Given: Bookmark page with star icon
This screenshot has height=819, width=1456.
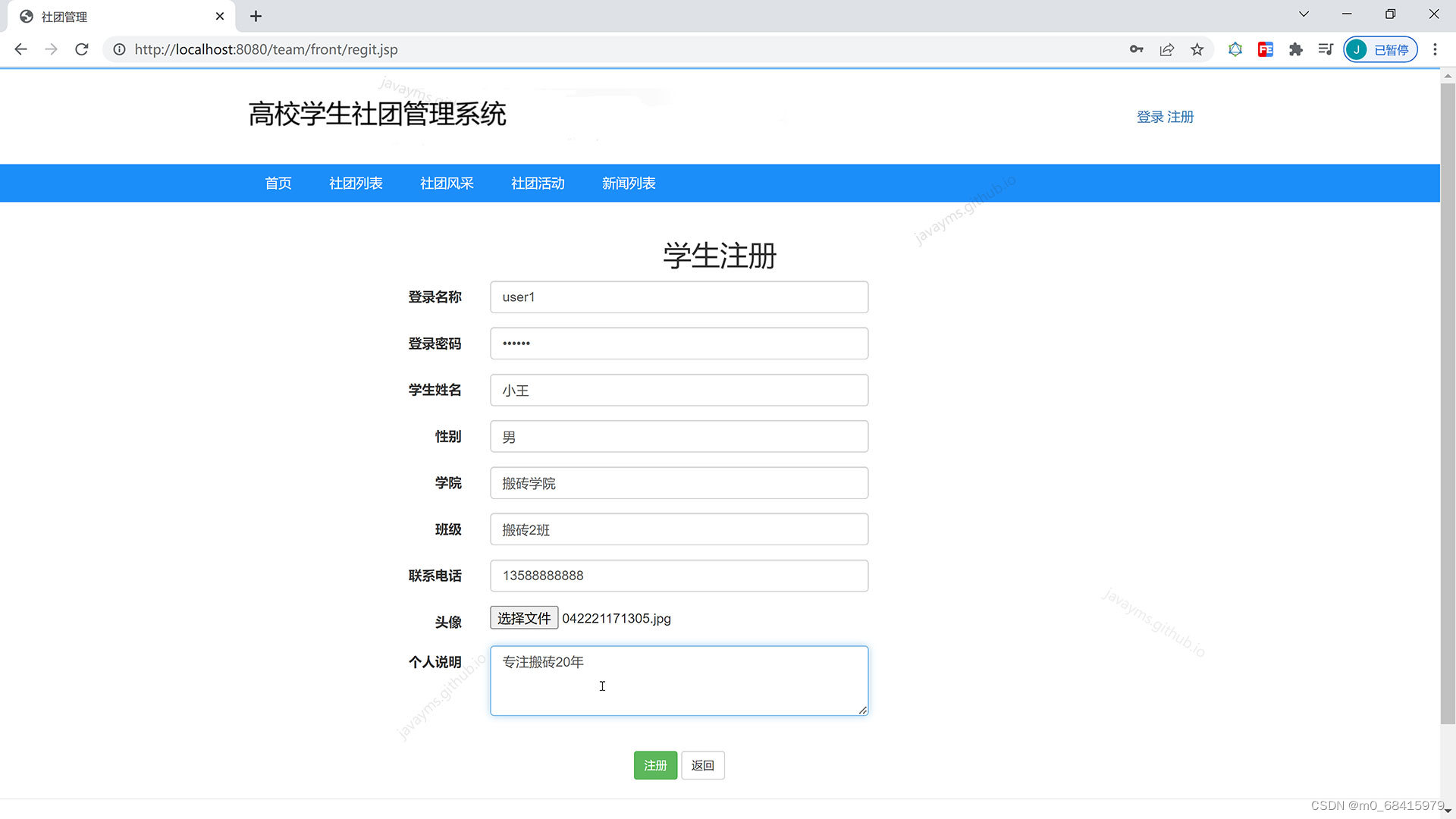Looking at the screenshot, I should pyautogui.click(x=1197, y=49).
